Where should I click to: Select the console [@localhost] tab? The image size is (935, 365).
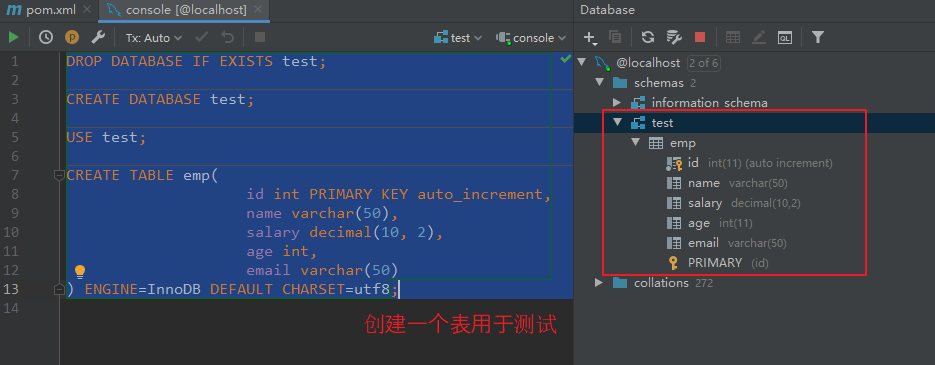pos(187,10)
